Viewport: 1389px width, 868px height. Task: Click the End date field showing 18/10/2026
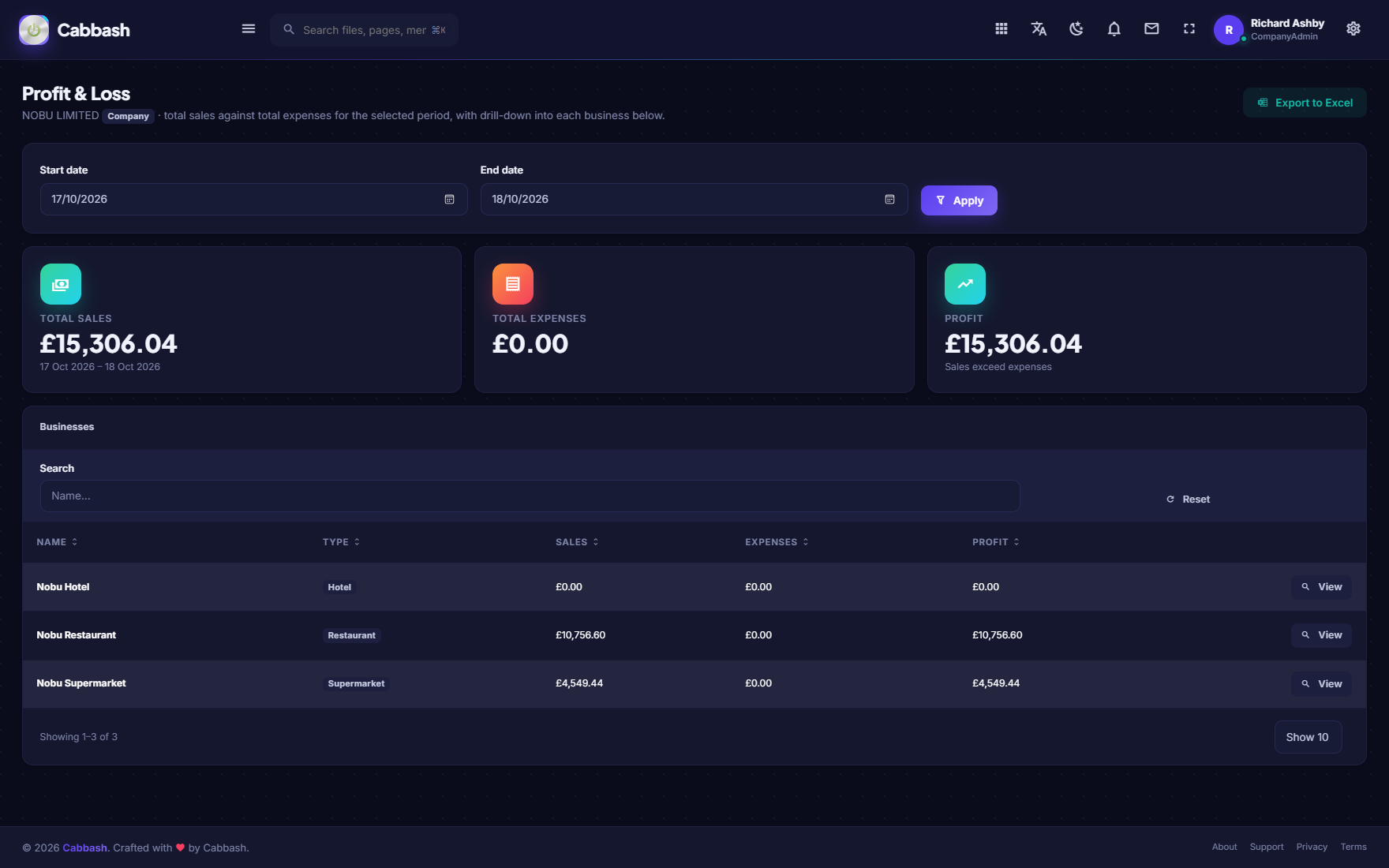point(694,200)
